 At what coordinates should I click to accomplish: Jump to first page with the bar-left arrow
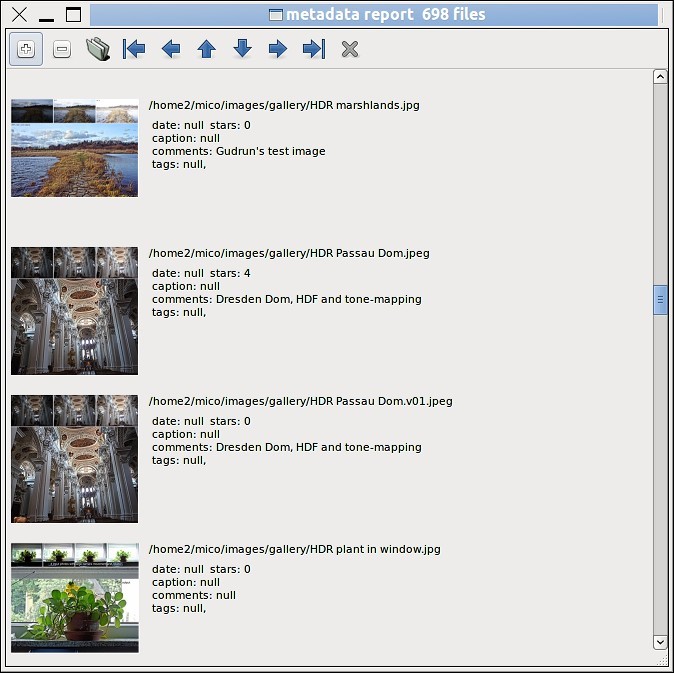point(134,49)
